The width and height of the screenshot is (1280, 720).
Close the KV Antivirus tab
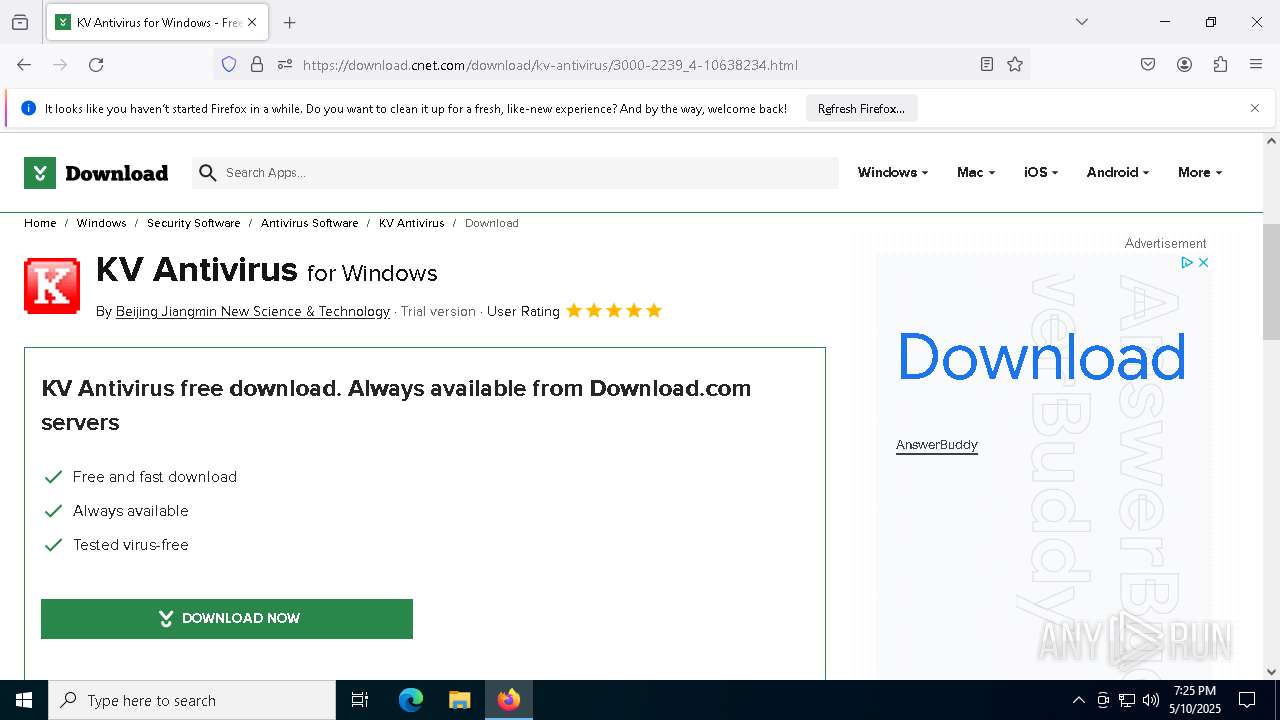click(x=252, y=22)
